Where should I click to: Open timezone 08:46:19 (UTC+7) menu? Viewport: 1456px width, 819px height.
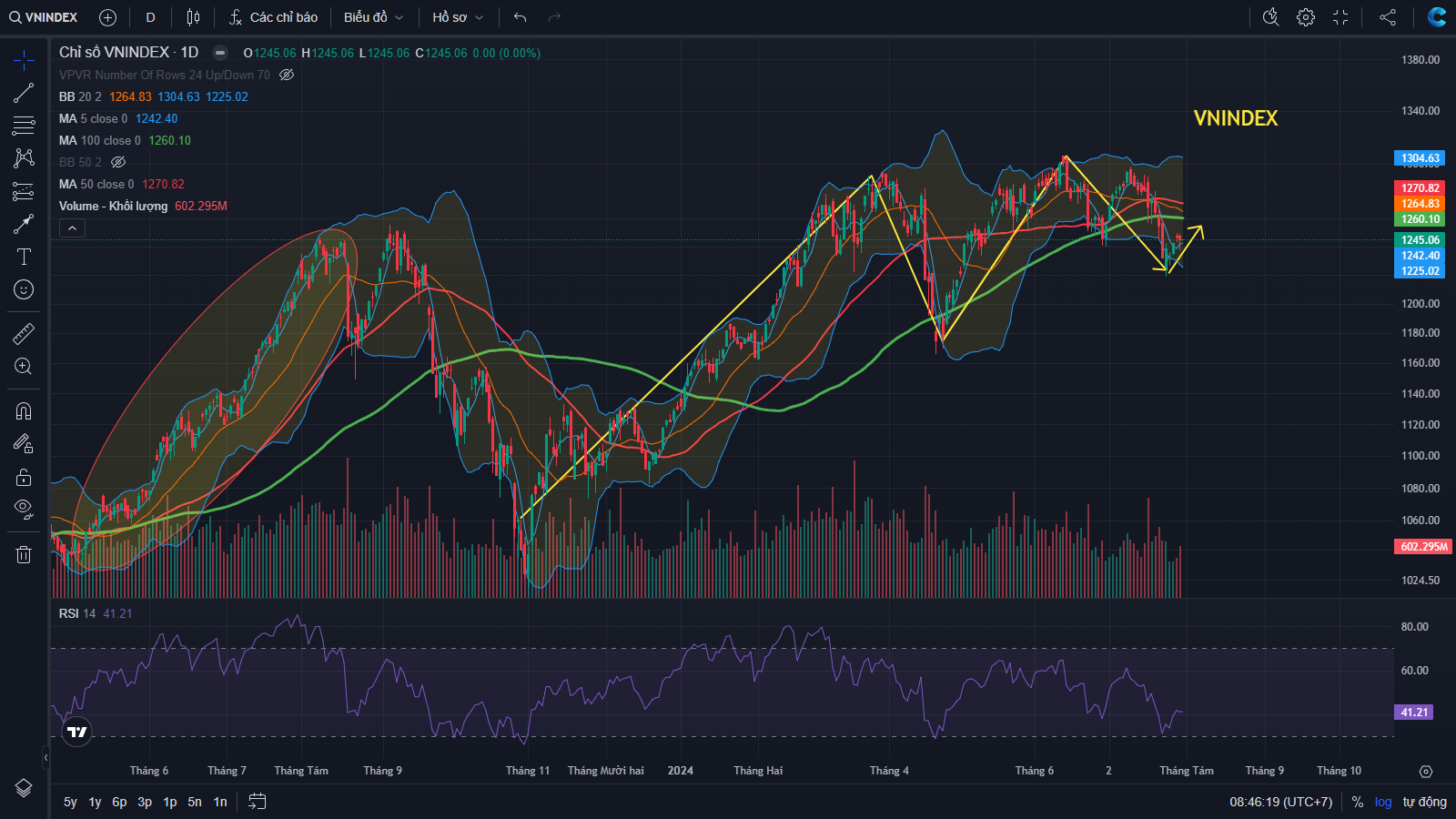click(x=1280, y=802)
